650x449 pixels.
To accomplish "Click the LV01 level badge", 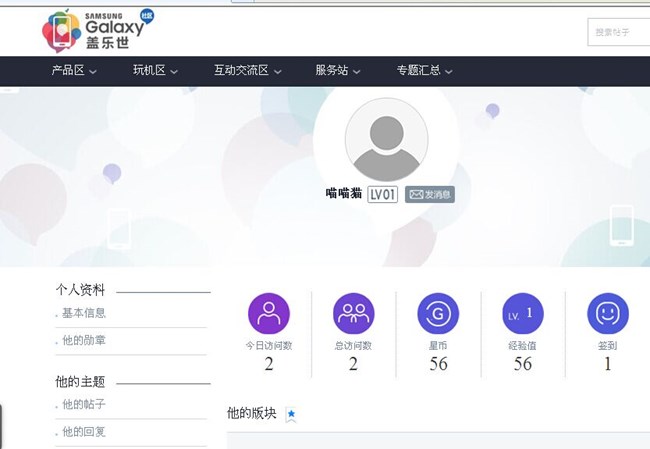I will pos(383,195).
